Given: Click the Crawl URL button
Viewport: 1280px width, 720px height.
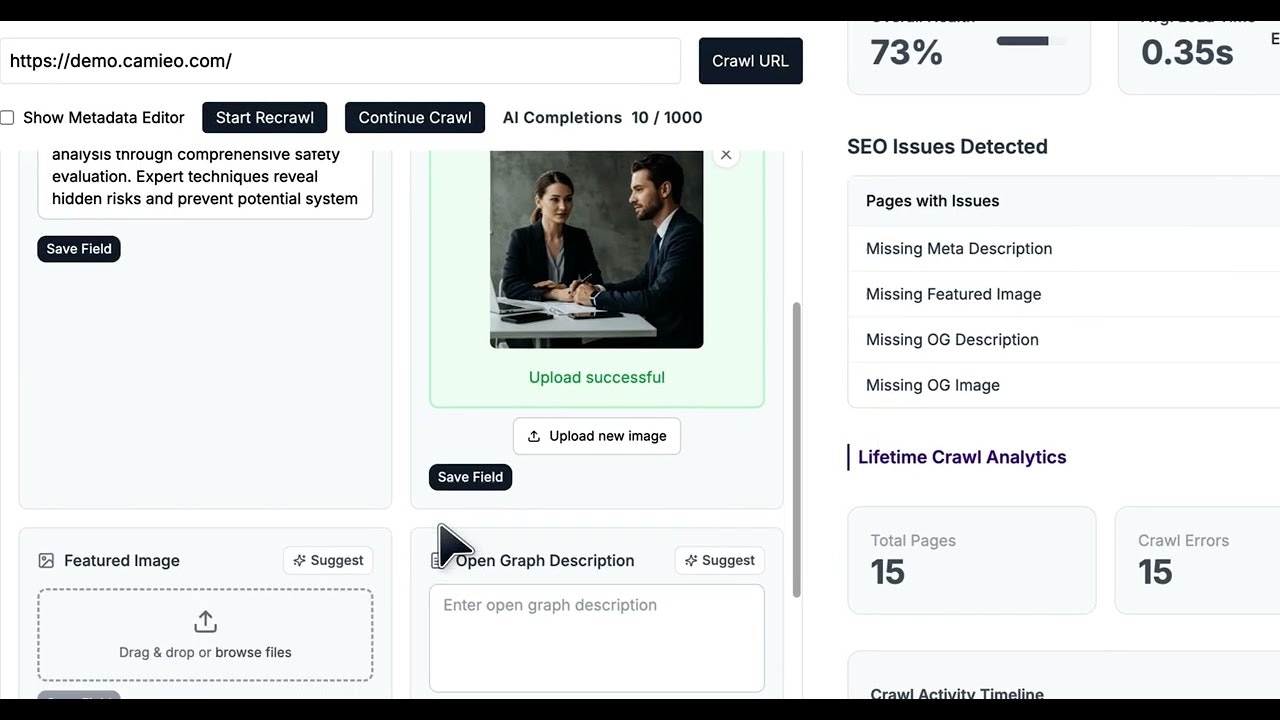Looking at the screenshot, I should point(750,61).
